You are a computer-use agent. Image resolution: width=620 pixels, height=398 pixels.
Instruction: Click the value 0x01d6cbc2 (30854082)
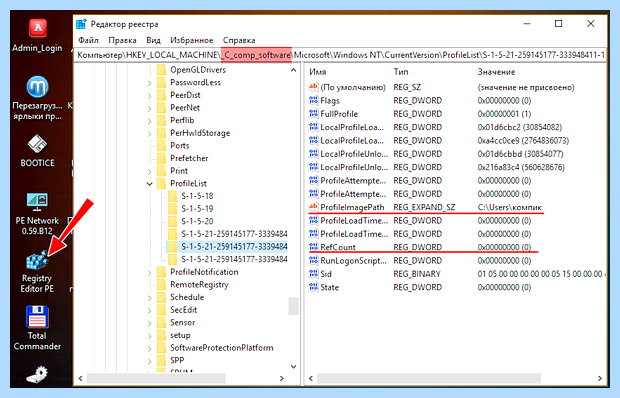click(520, 128)
